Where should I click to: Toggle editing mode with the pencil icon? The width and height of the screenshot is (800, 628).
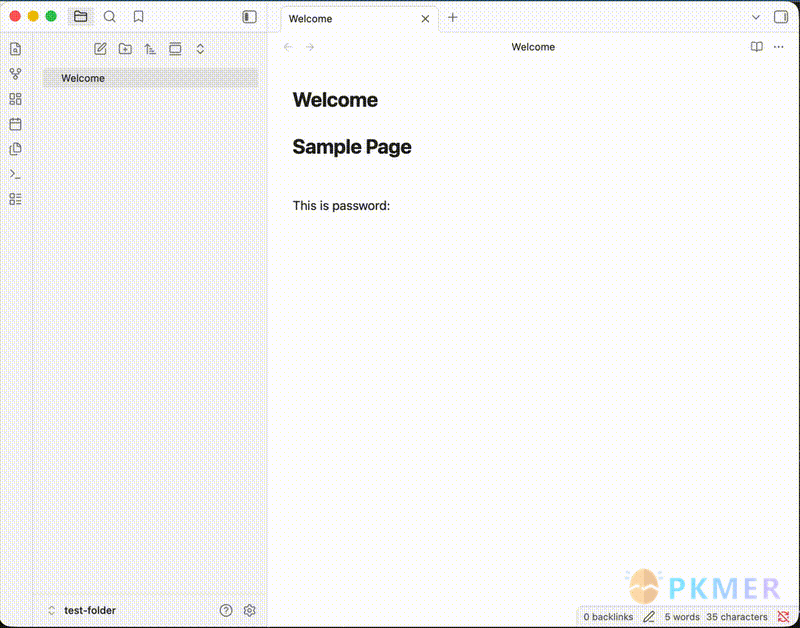point(648,617)
